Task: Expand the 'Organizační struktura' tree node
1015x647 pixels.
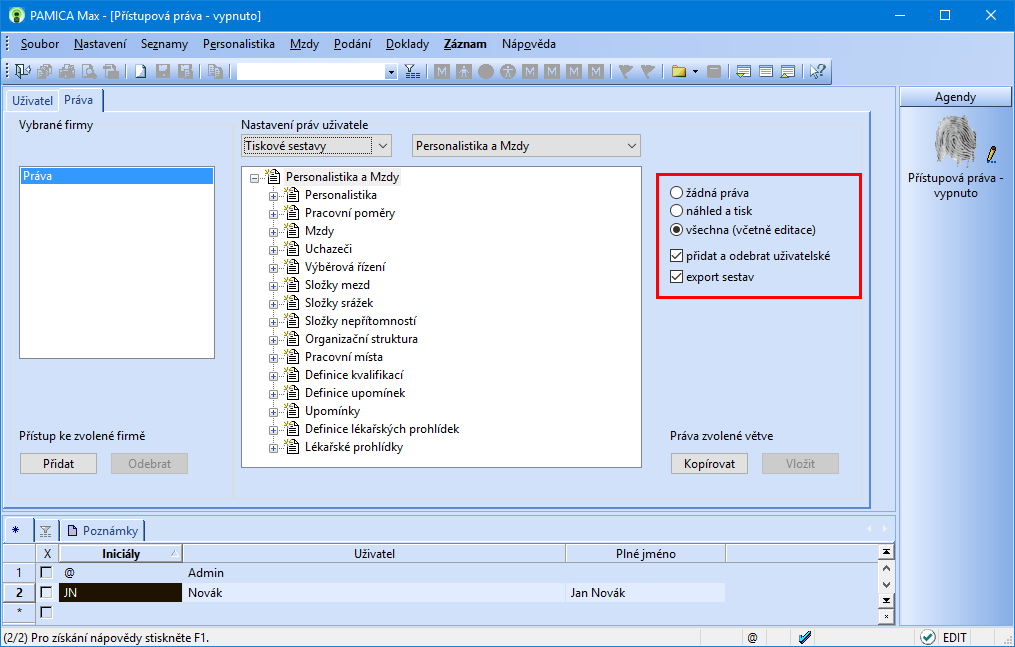Action: pyautogui.click(x=273, y=340)
